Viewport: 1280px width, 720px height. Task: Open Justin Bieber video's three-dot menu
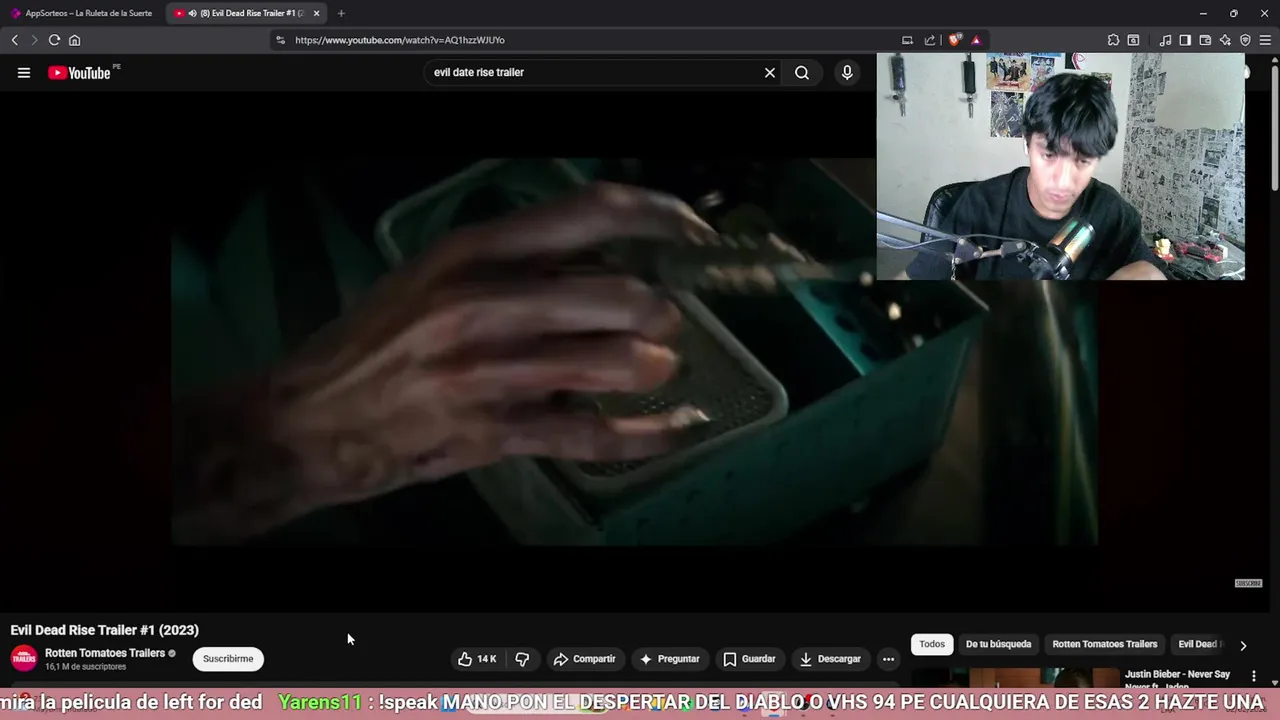coord(1254,676)
